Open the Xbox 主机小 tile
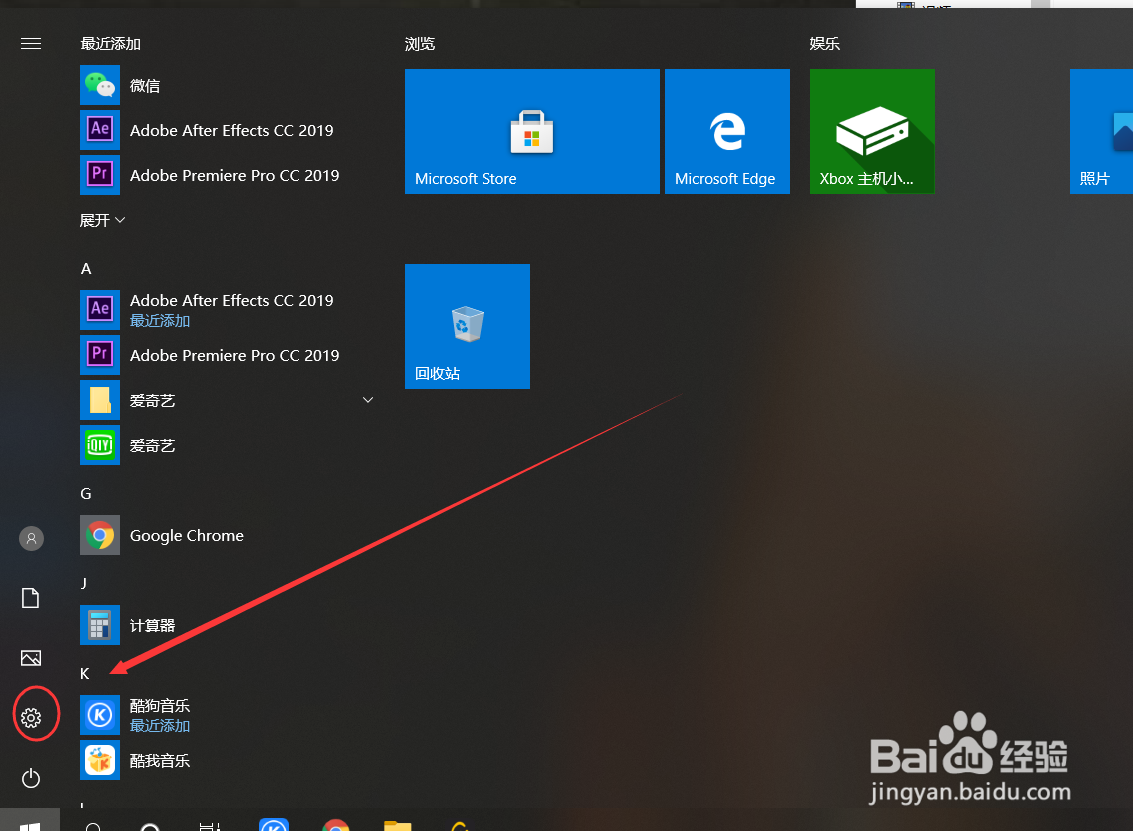The image size is (1133, 831). 872,132
